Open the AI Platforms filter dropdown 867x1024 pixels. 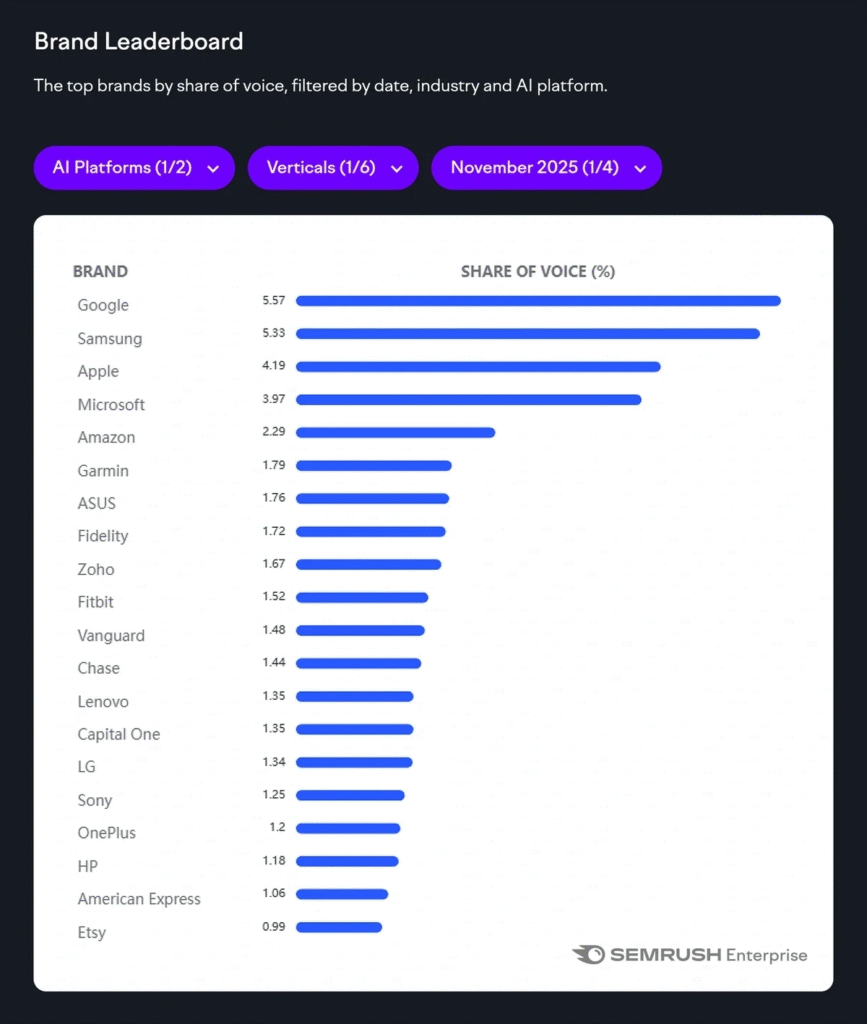click(x=134, y=168)
